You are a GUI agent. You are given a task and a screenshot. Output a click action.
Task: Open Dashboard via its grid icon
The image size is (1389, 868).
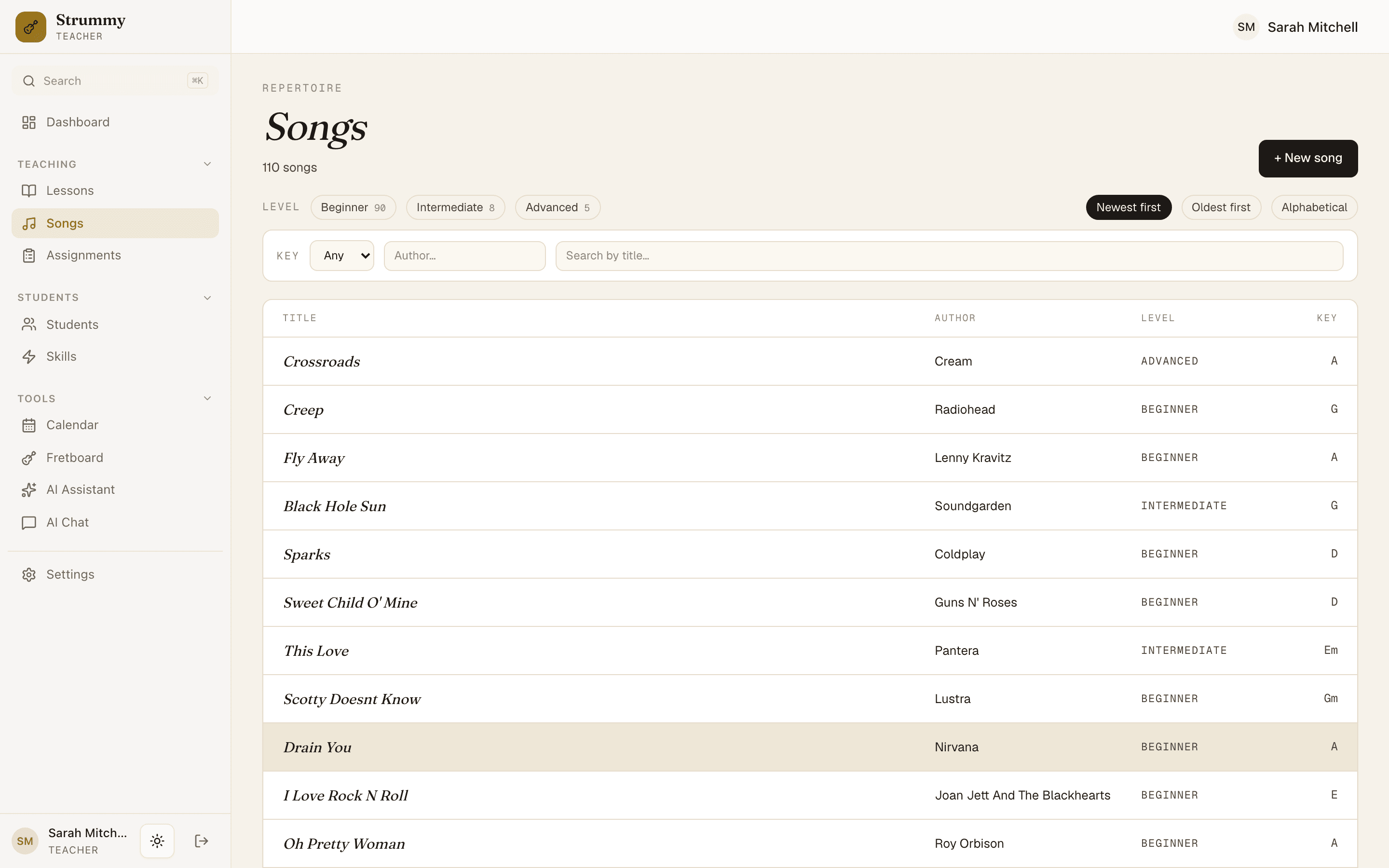point(29,122)
